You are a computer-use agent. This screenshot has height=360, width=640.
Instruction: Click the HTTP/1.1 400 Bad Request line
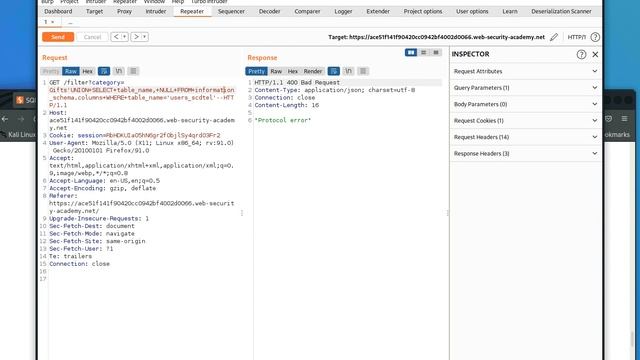[297, 82]
